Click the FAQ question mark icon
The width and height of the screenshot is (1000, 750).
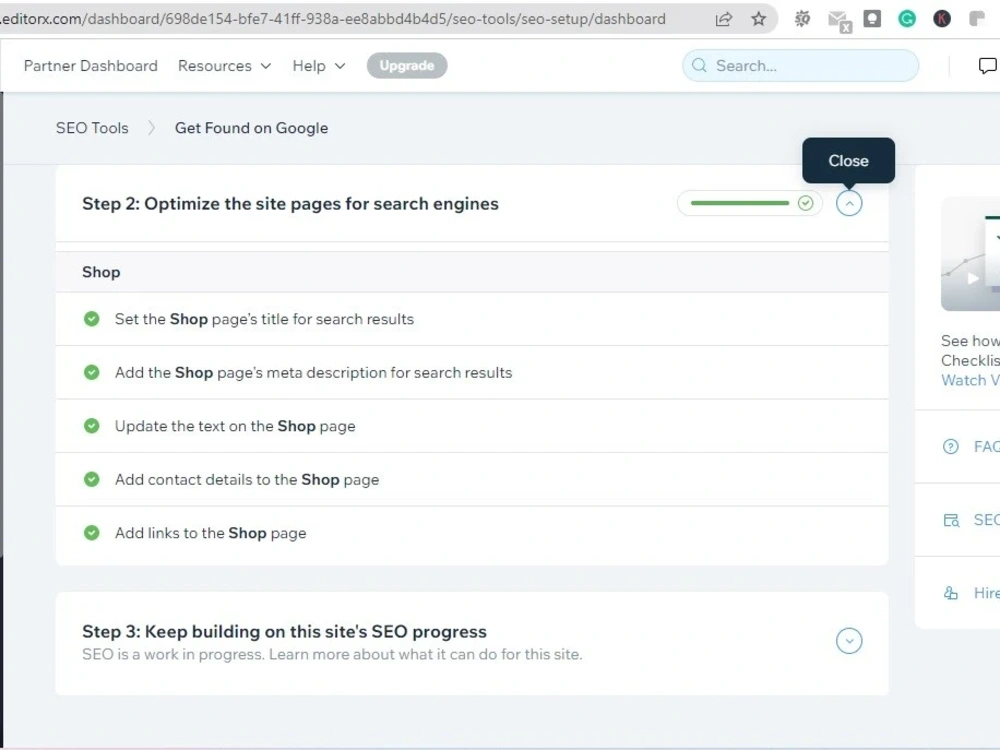click(x=950, y=446)
